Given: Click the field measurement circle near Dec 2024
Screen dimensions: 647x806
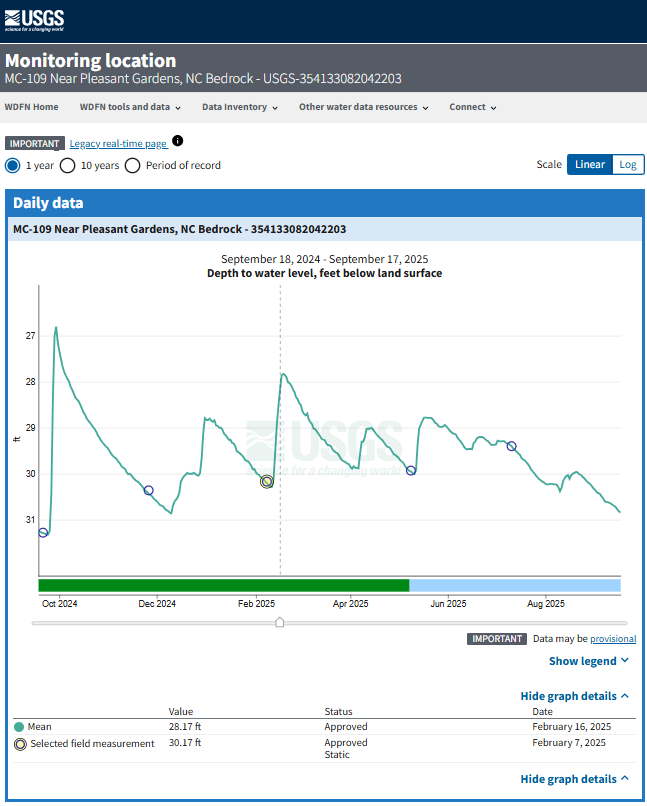Looking at the screenshot, I should click(149, 490).
